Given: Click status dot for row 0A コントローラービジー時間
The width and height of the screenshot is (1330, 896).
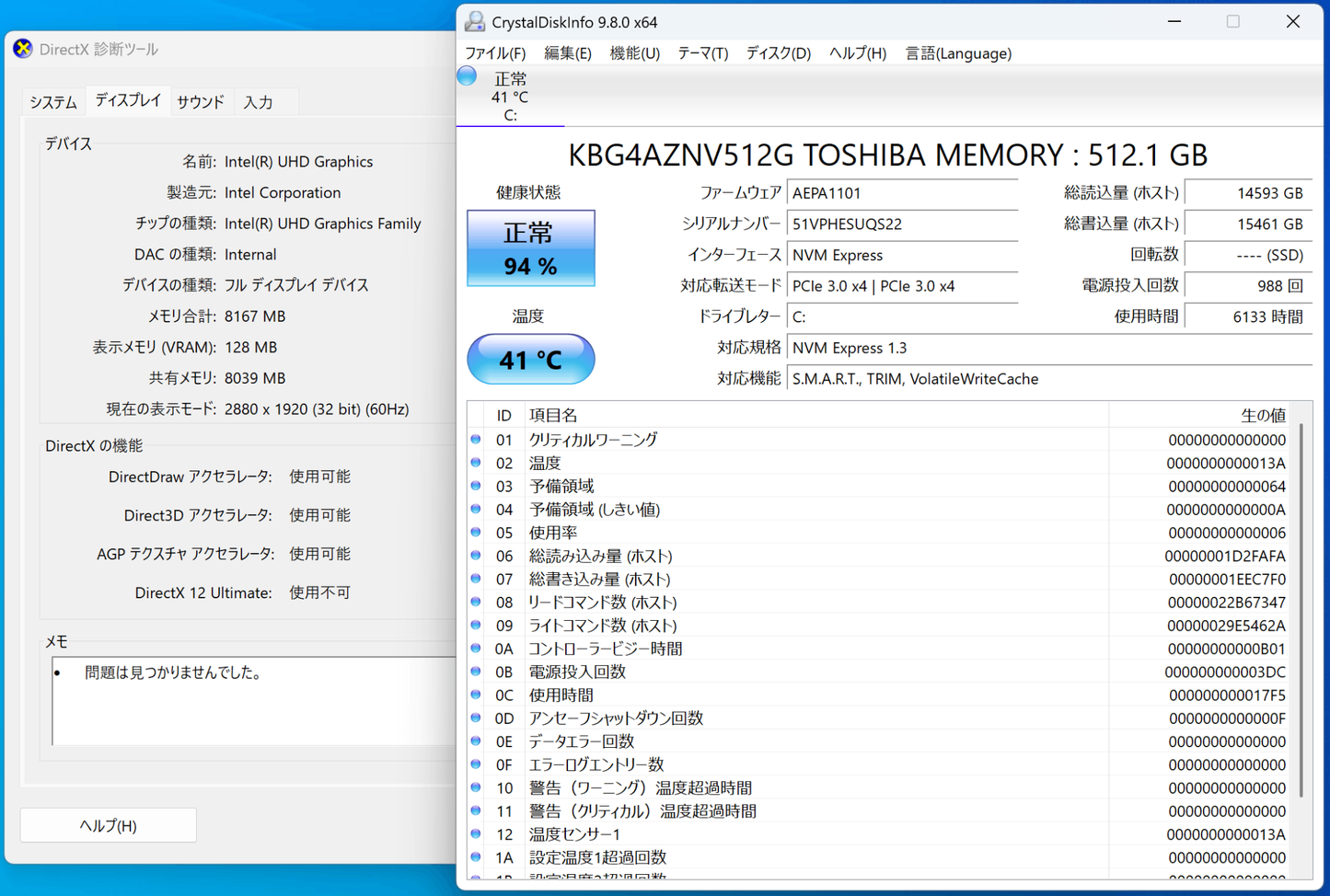Looking at the screenshot, I should (x=476, y=648).
